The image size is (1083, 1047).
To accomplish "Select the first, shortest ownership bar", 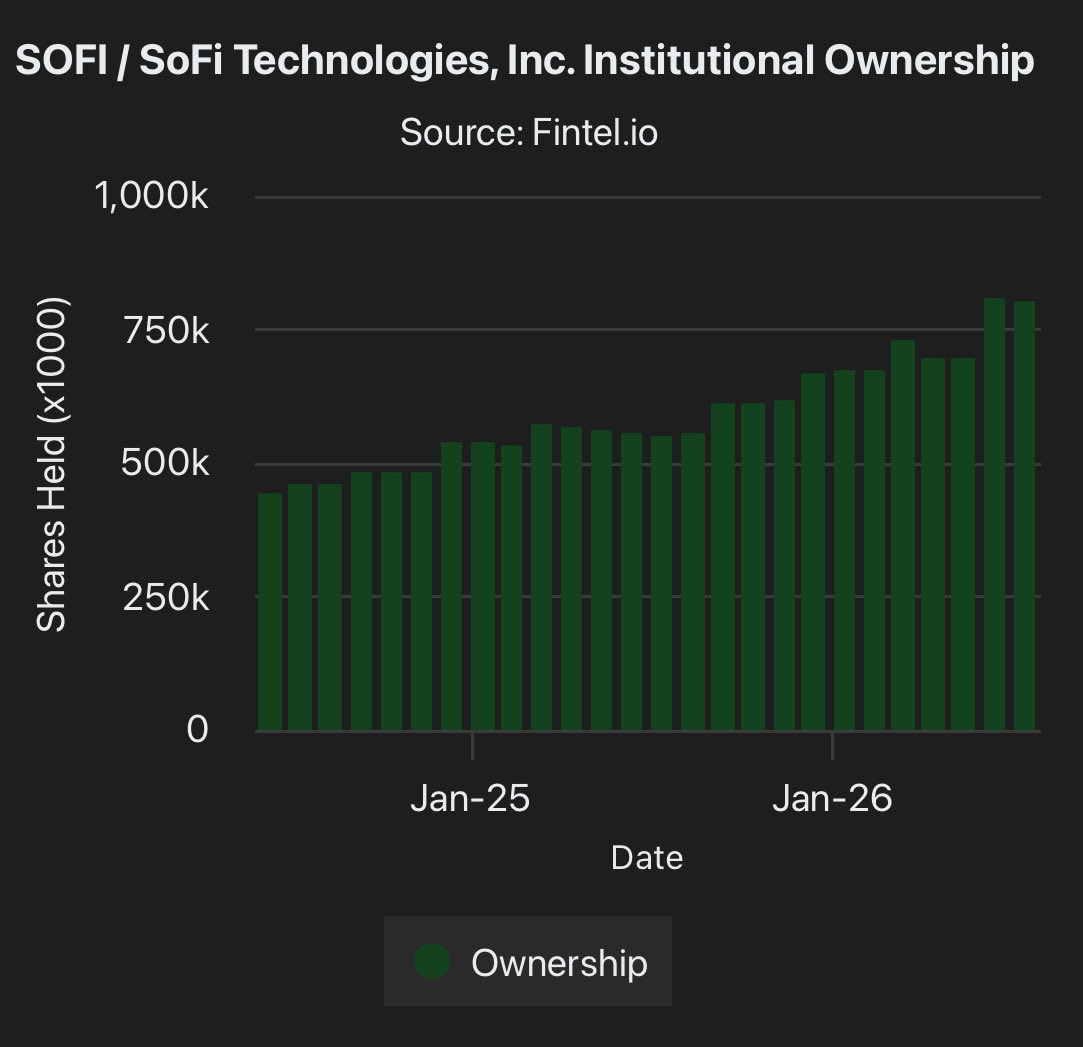I will (270, 612).
